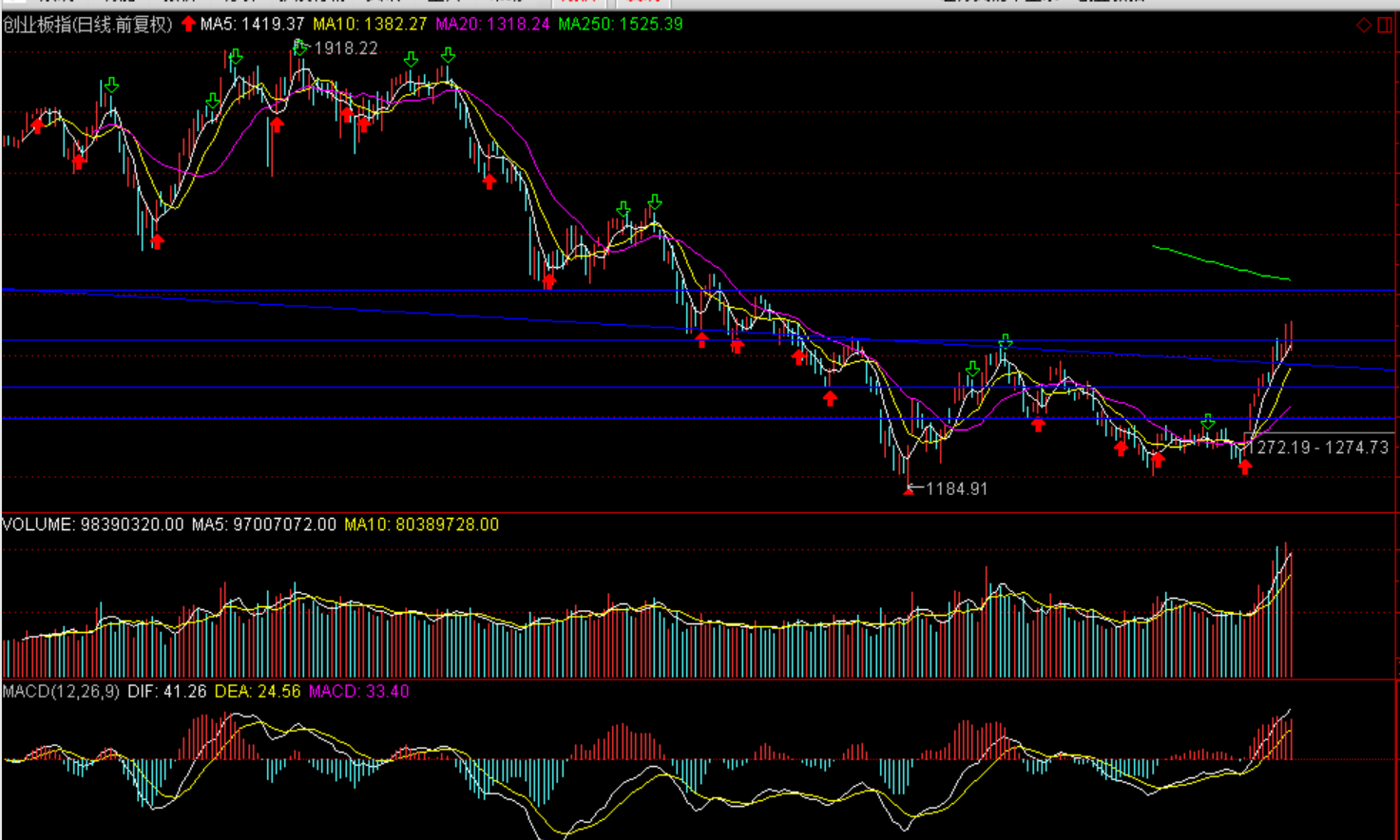Click the leftmost green sell arrow on chart
Screen dimensions: 1400x840
coord(111,86)
